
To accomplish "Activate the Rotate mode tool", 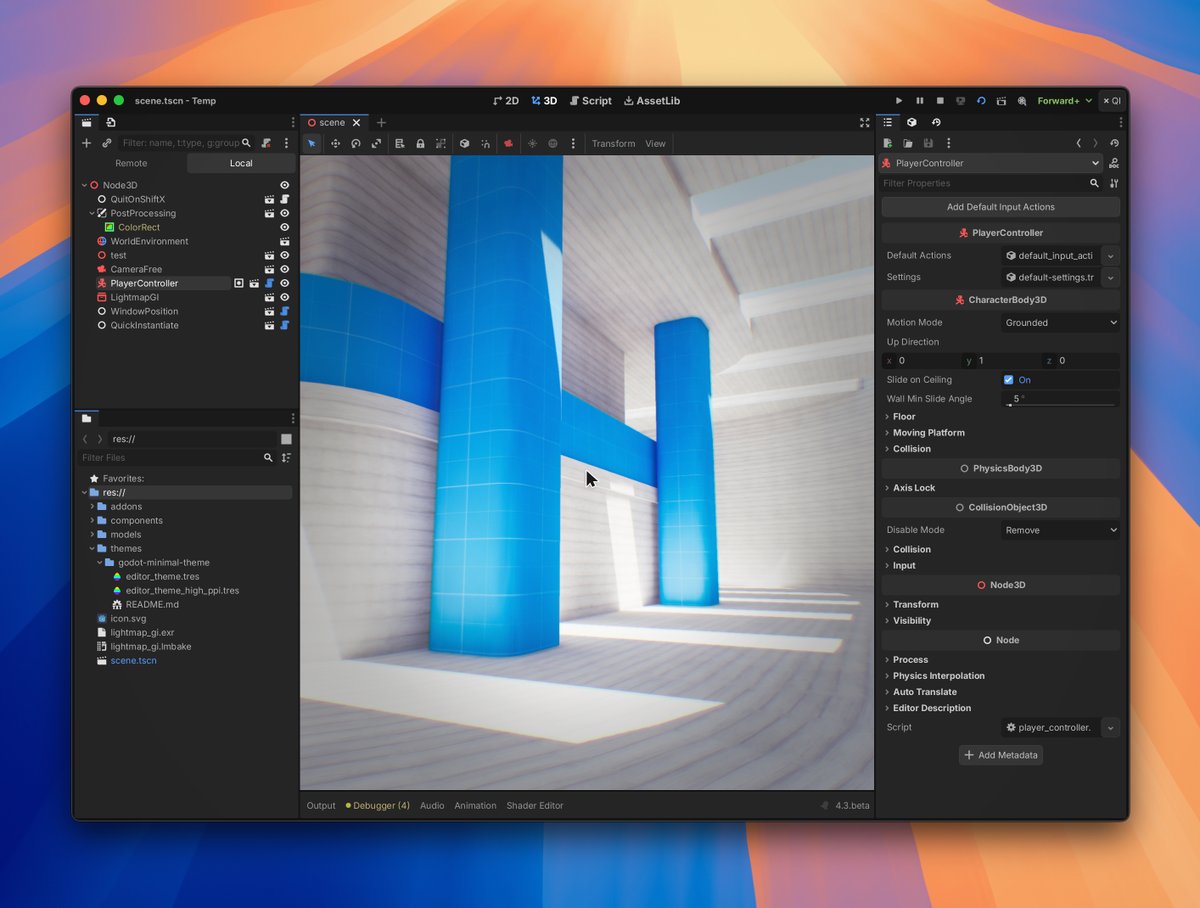I will point(355,144).
